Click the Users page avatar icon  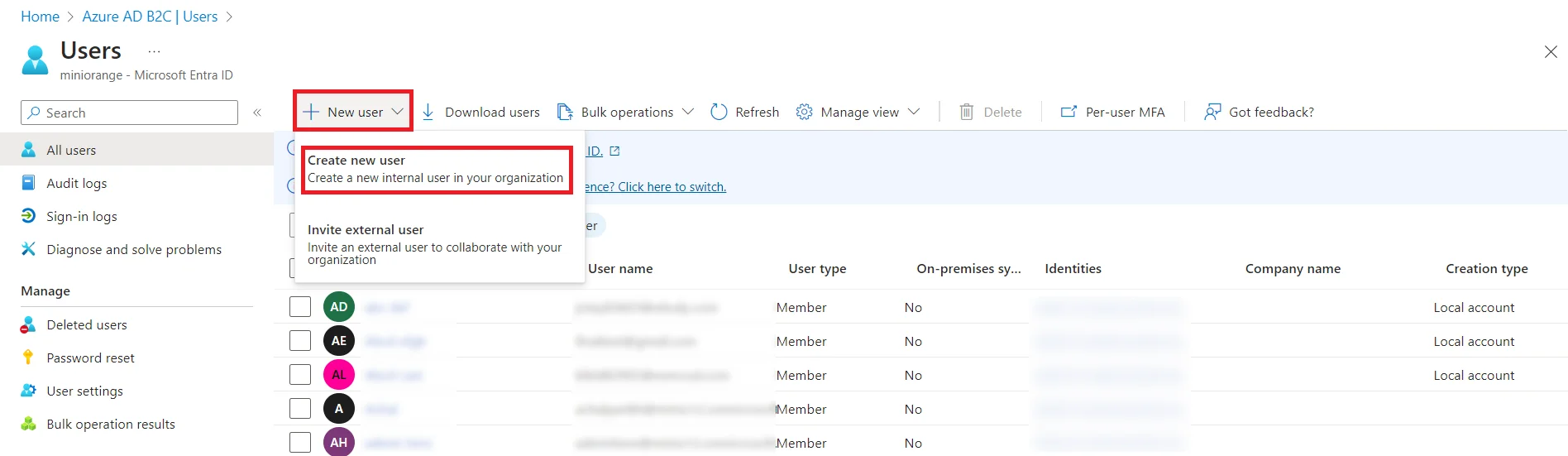35,60
